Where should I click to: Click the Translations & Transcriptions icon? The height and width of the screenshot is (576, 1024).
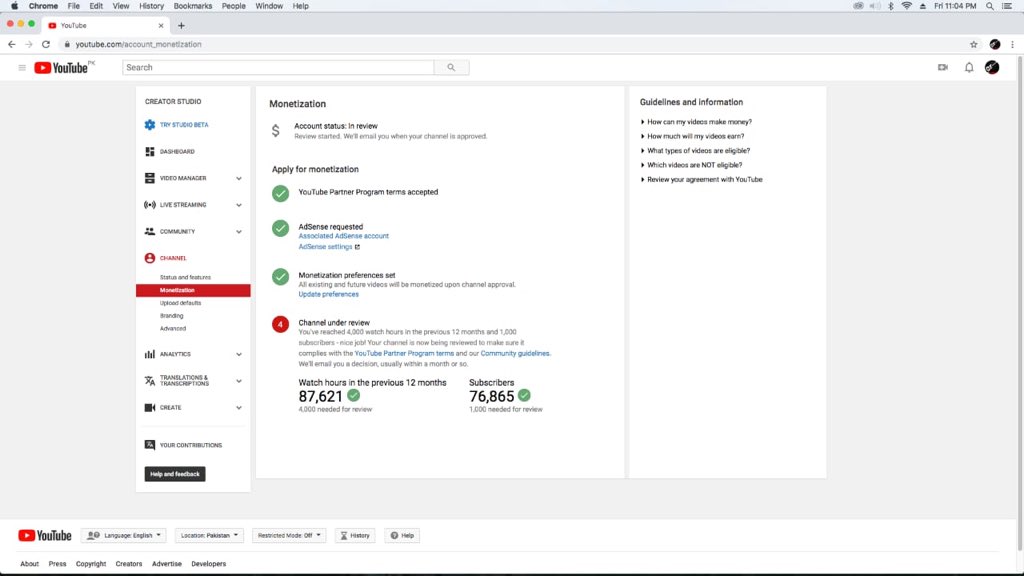[150, 381]
